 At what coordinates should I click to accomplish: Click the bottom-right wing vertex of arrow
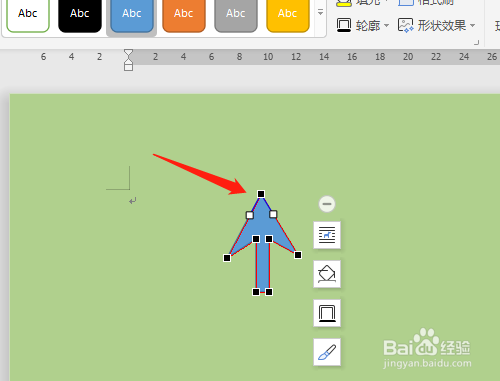point(298,255)
